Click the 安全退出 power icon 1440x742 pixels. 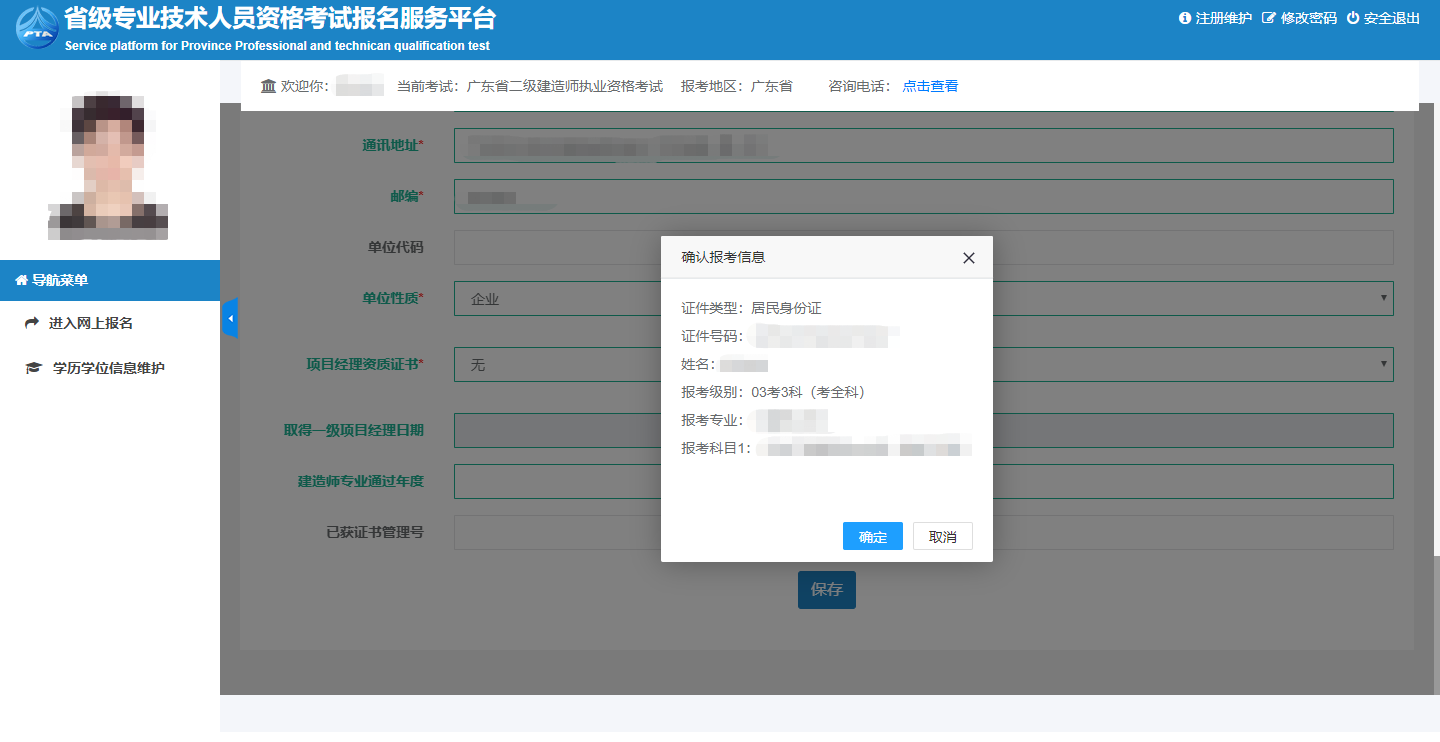(1353, 18)
